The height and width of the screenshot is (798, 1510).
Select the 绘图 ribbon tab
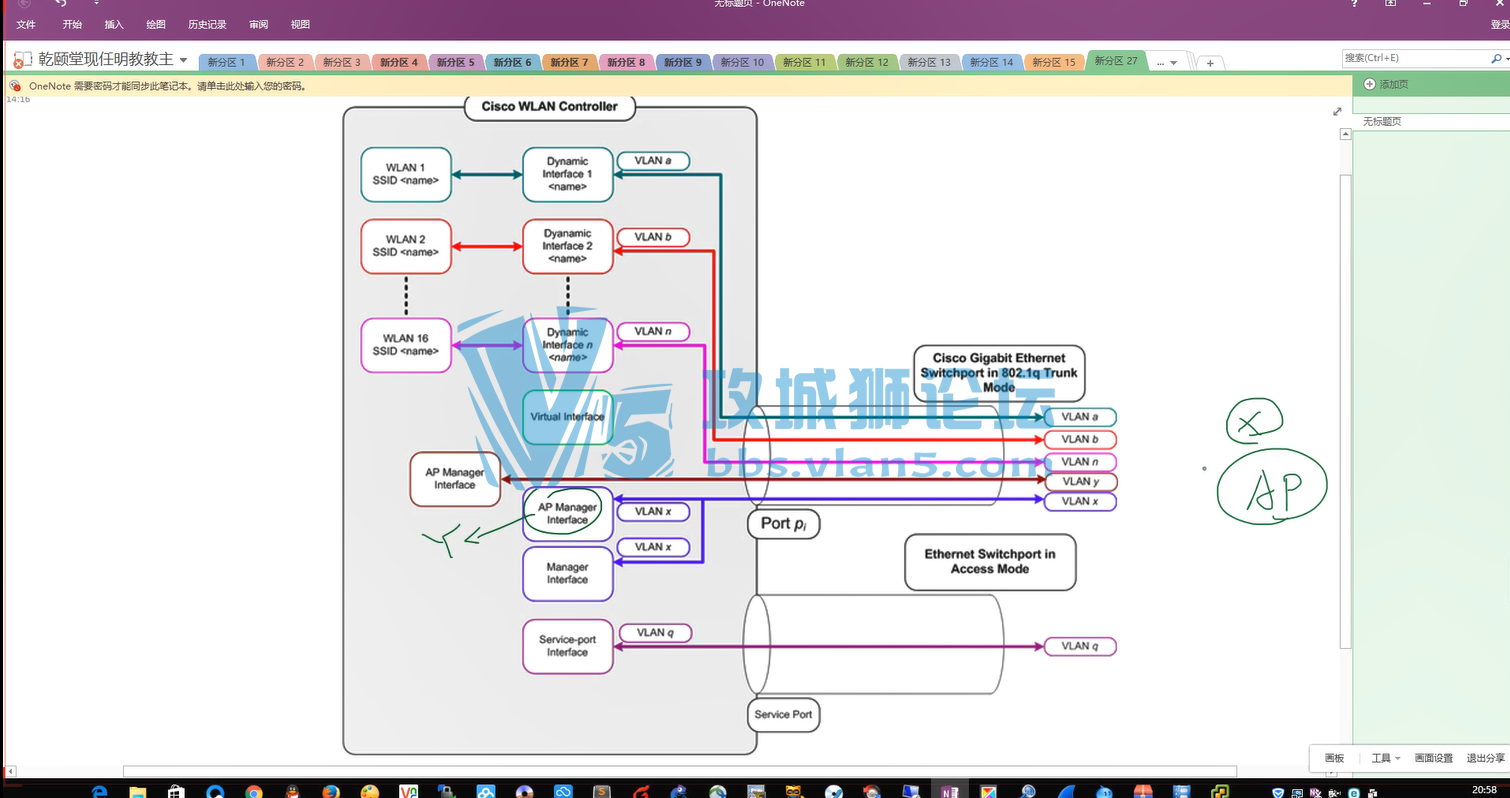click(x=156, y=24)
